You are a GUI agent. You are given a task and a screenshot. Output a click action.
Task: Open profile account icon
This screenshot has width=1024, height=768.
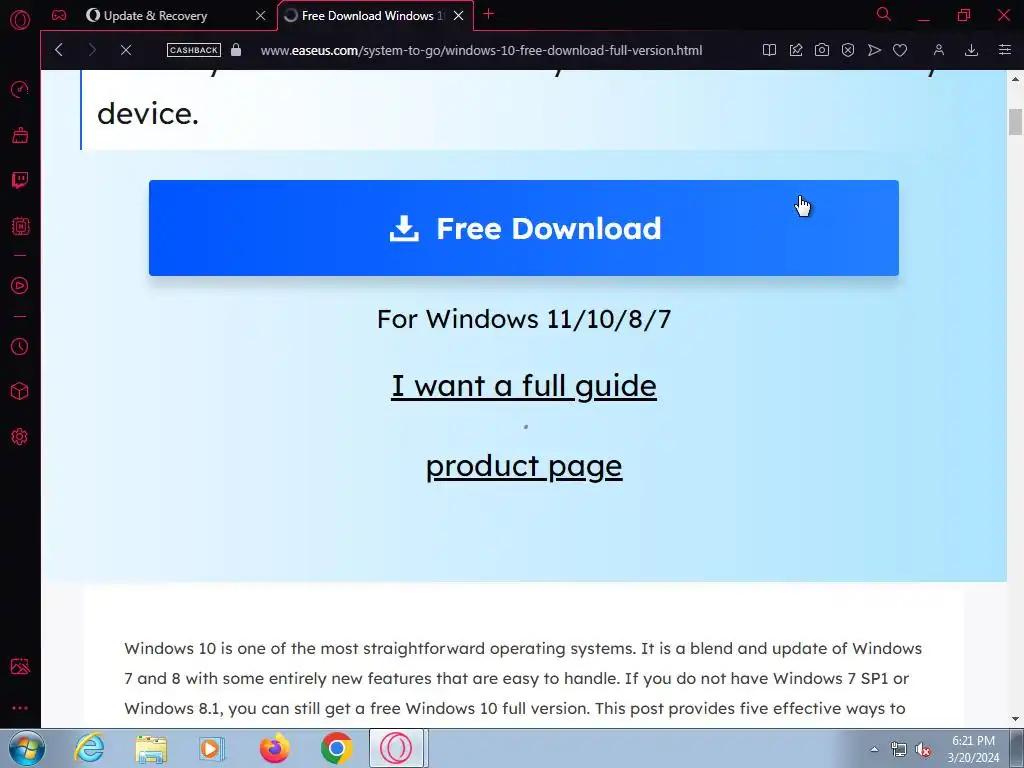pos(938,50)
